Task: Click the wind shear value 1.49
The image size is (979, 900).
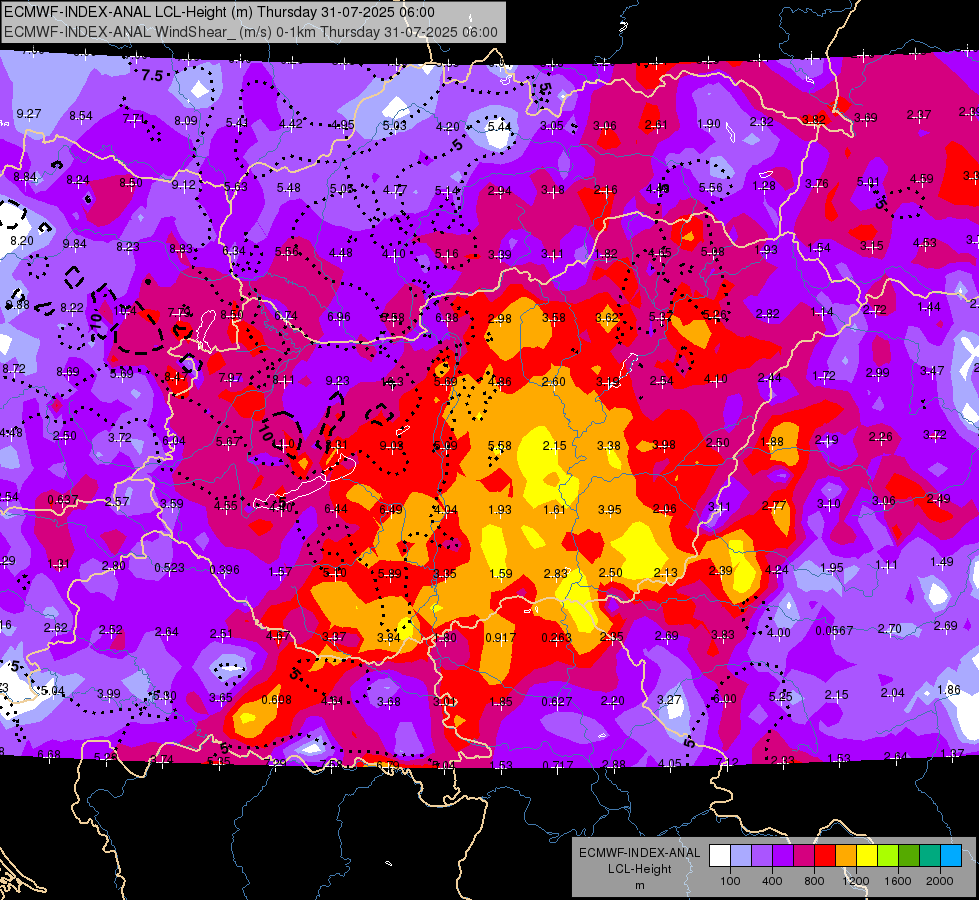Action: pyautogui.click(x=942, y=561)
